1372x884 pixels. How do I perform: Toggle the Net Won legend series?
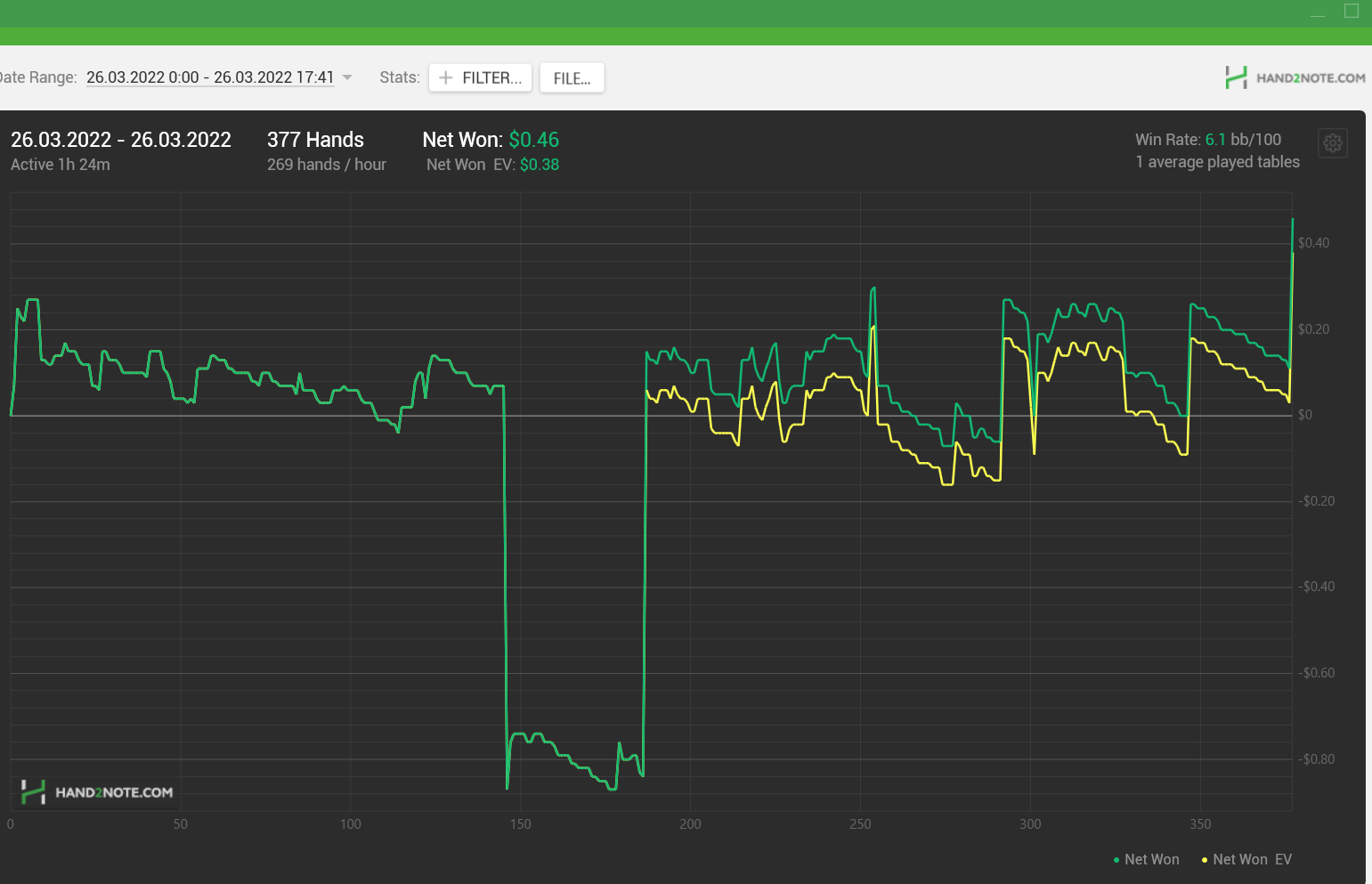1146,859
